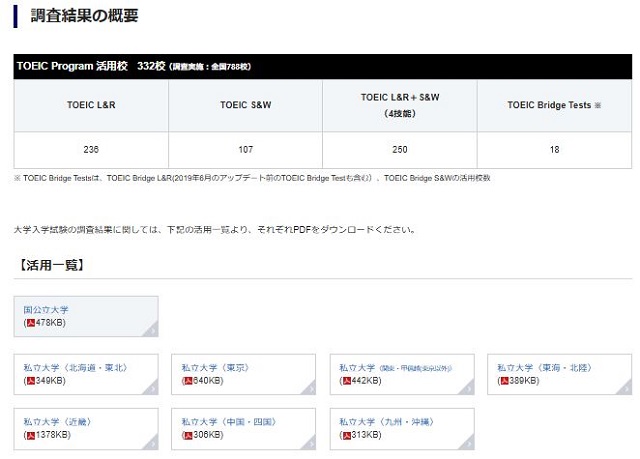This screenshot has height=459, width=640.
Task: Click PDF icon next to 478KB
Action: point(31,323)
